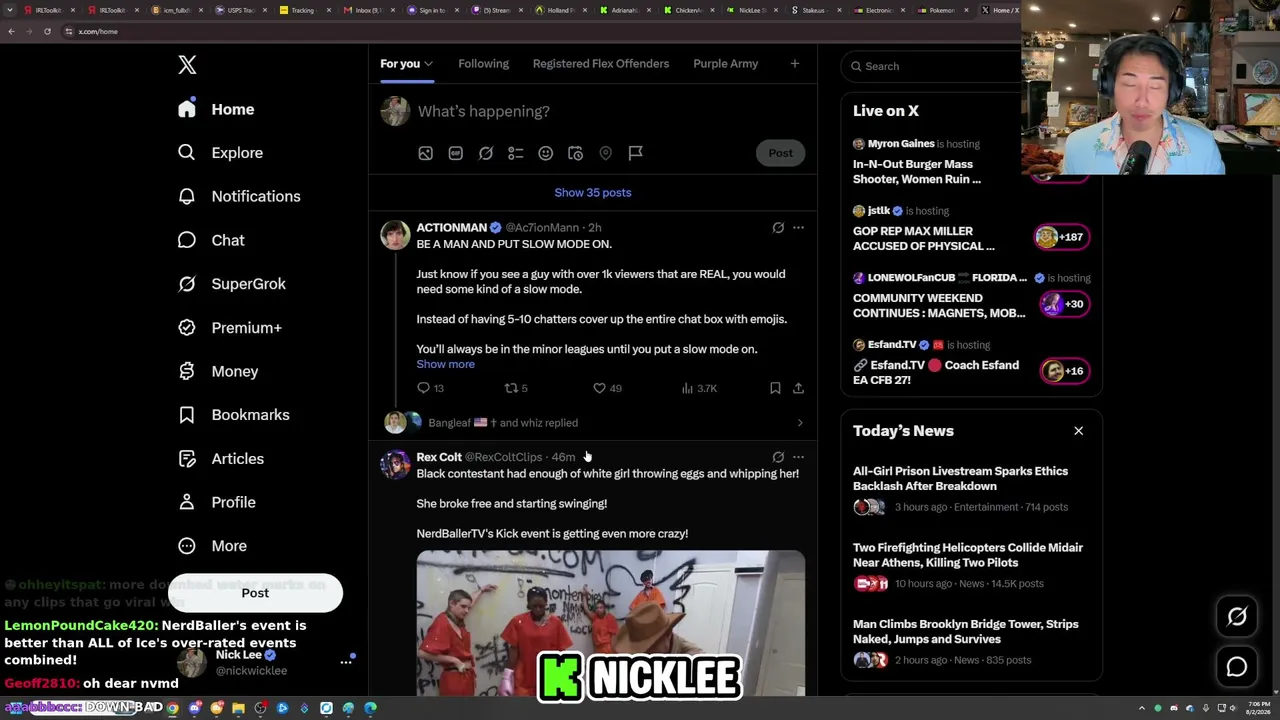The width and height of the screenshot is (1280, 720).
Task: Ask Grok about the Rex Colt post
Action: (778, 457)
